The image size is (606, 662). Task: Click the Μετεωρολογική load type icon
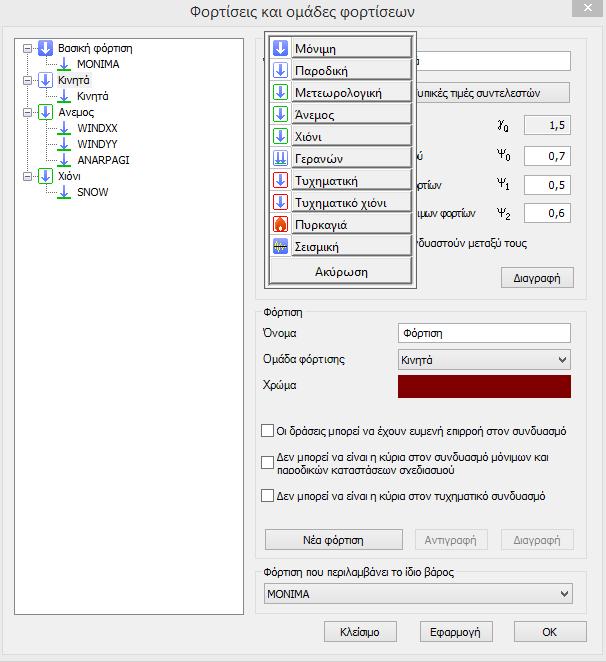pos(280,92)
